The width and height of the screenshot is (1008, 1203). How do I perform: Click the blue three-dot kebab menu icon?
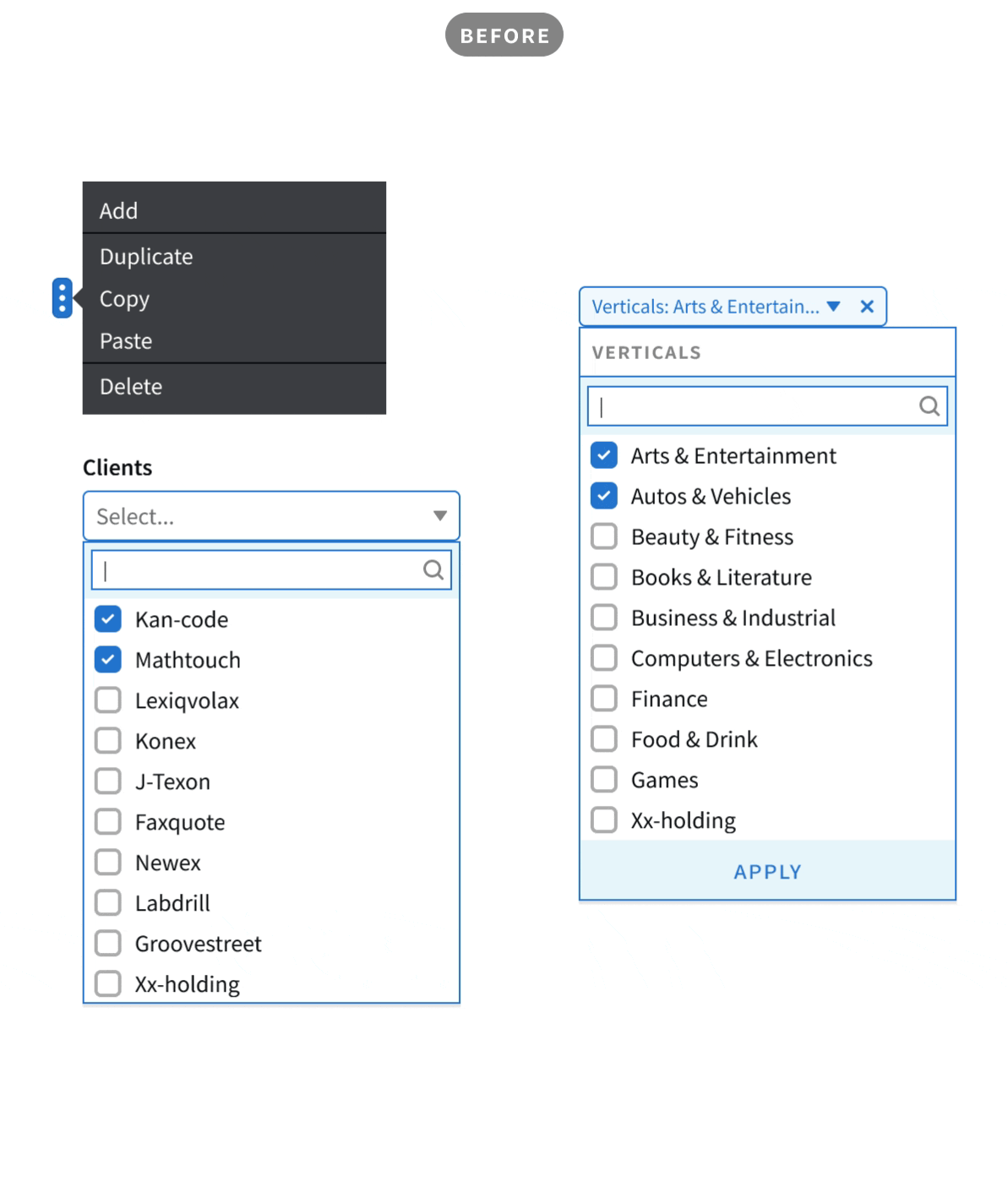(x=62, y=298)
